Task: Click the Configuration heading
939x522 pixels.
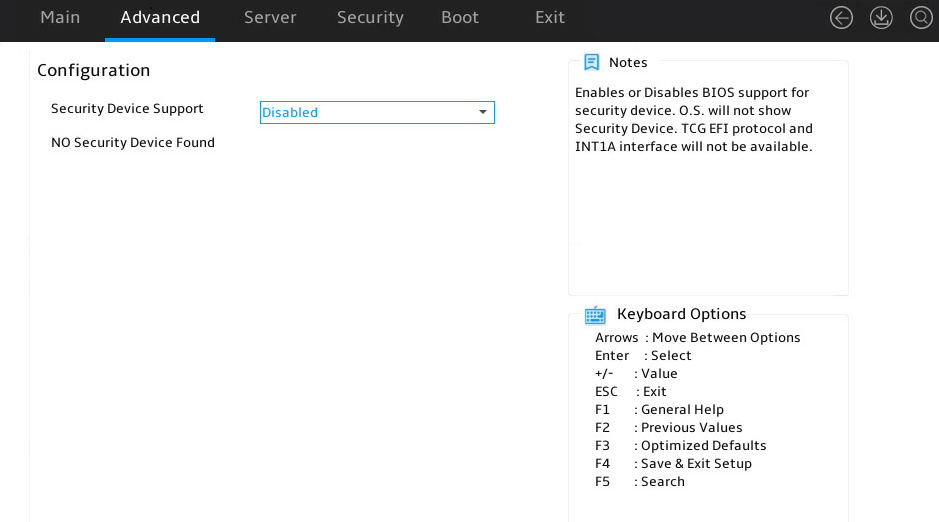Action: click(93, 71)
